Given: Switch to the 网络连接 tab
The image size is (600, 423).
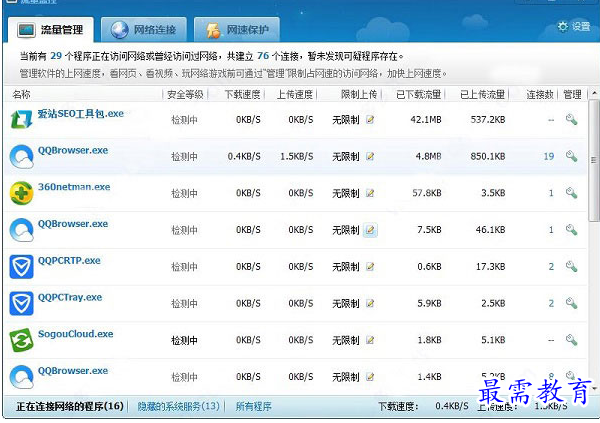Looking at the screenshot, I should 143,29.
